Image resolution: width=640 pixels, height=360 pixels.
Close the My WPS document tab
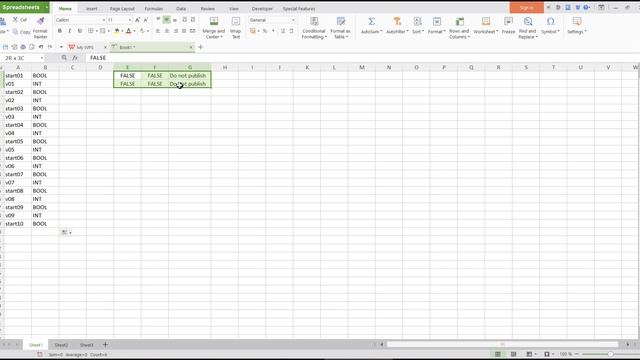[105, 47]
